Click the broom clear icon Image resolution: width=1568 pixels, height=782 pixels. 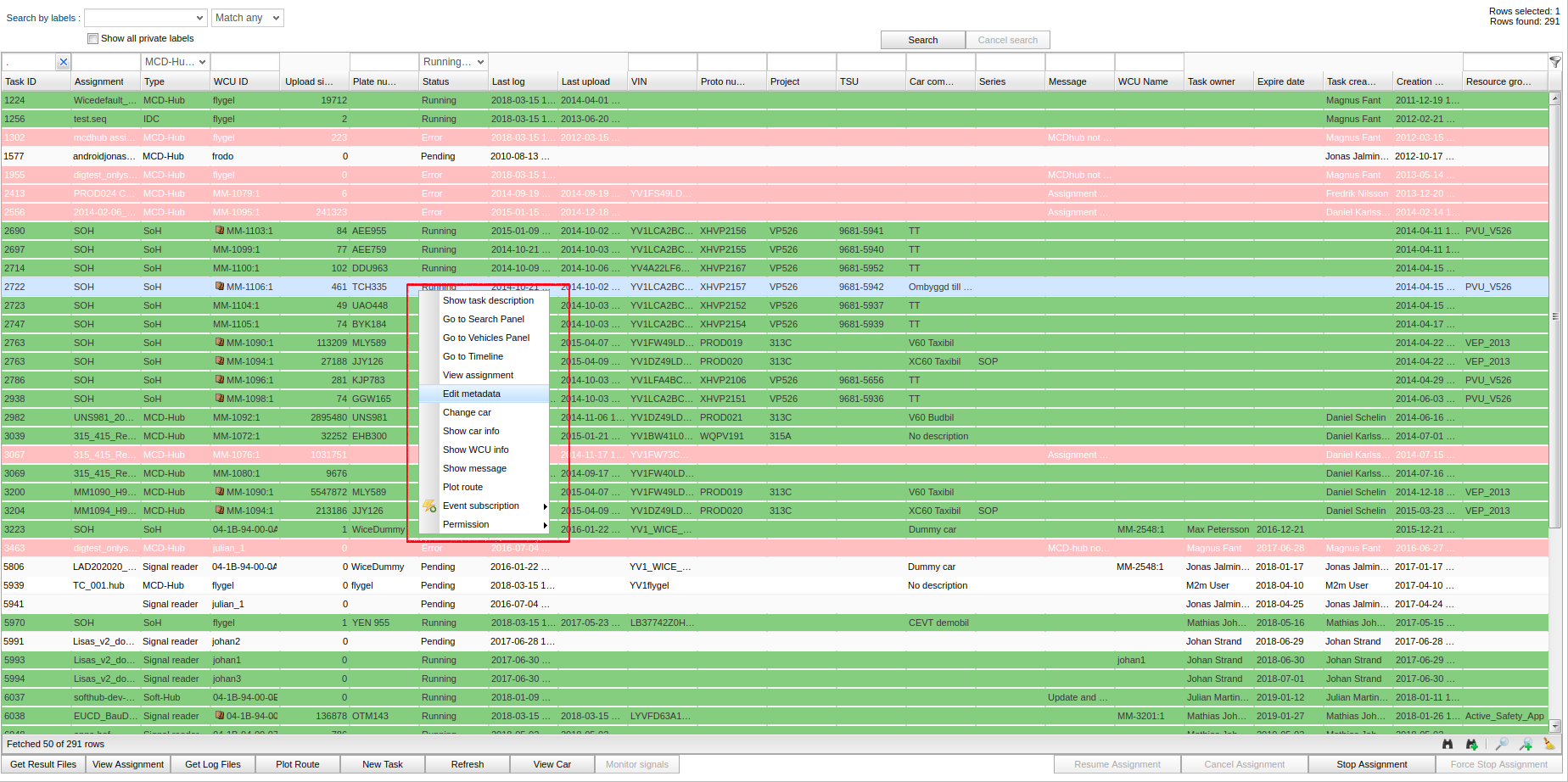pos(1548,744)
